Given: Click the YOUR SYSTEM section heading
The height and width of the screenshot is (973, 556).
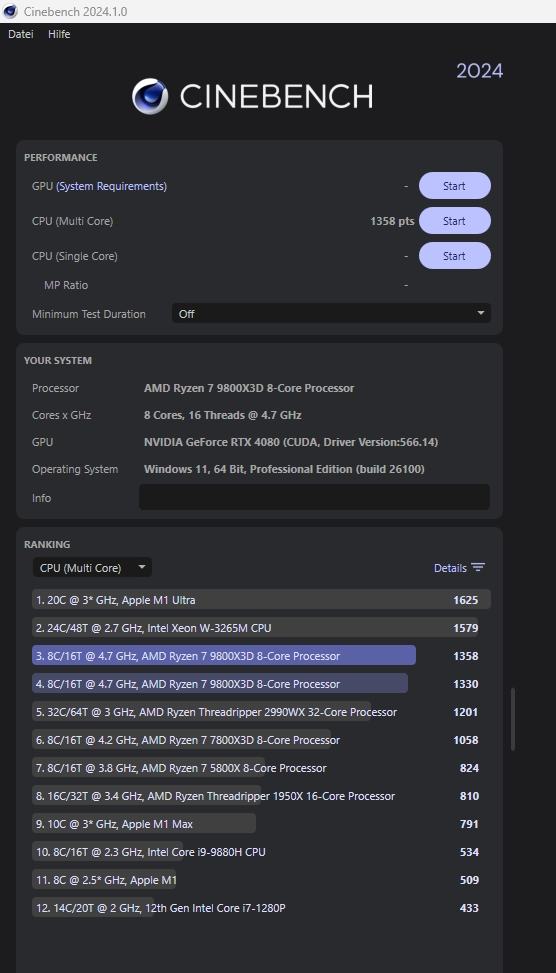Looking at the screenshot, I should pos(58,361).
